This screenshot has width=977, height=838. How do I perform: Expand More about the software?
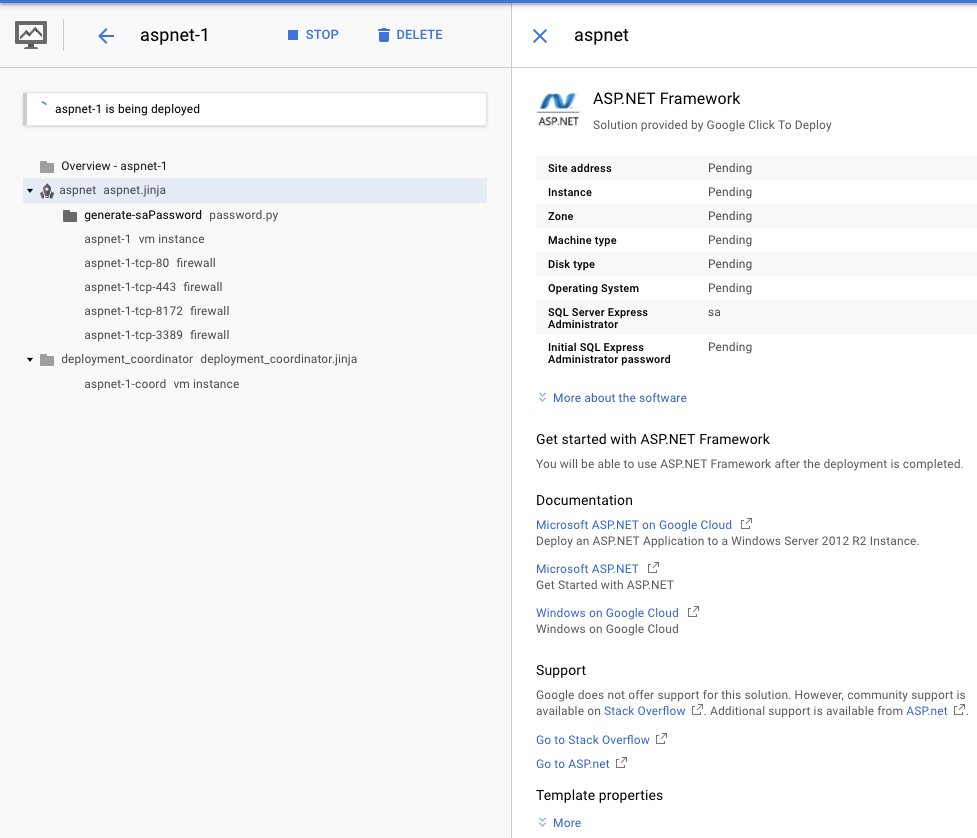[x=611, y=398]
